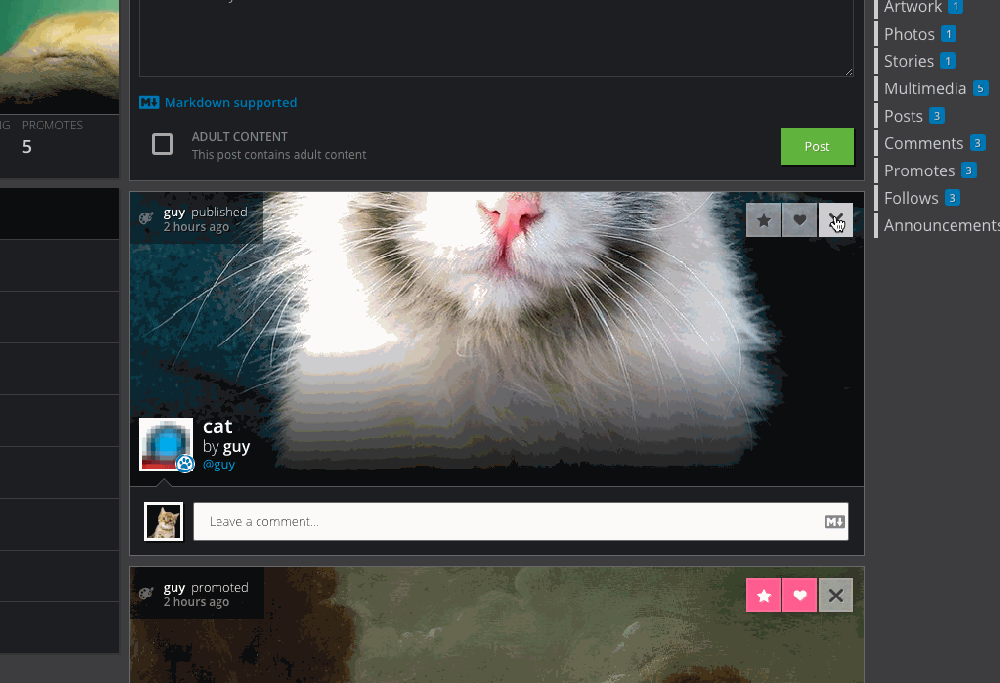Dismiss the promoted post with X icon
Screen dimensions: 1000x683
coord(836,595)
